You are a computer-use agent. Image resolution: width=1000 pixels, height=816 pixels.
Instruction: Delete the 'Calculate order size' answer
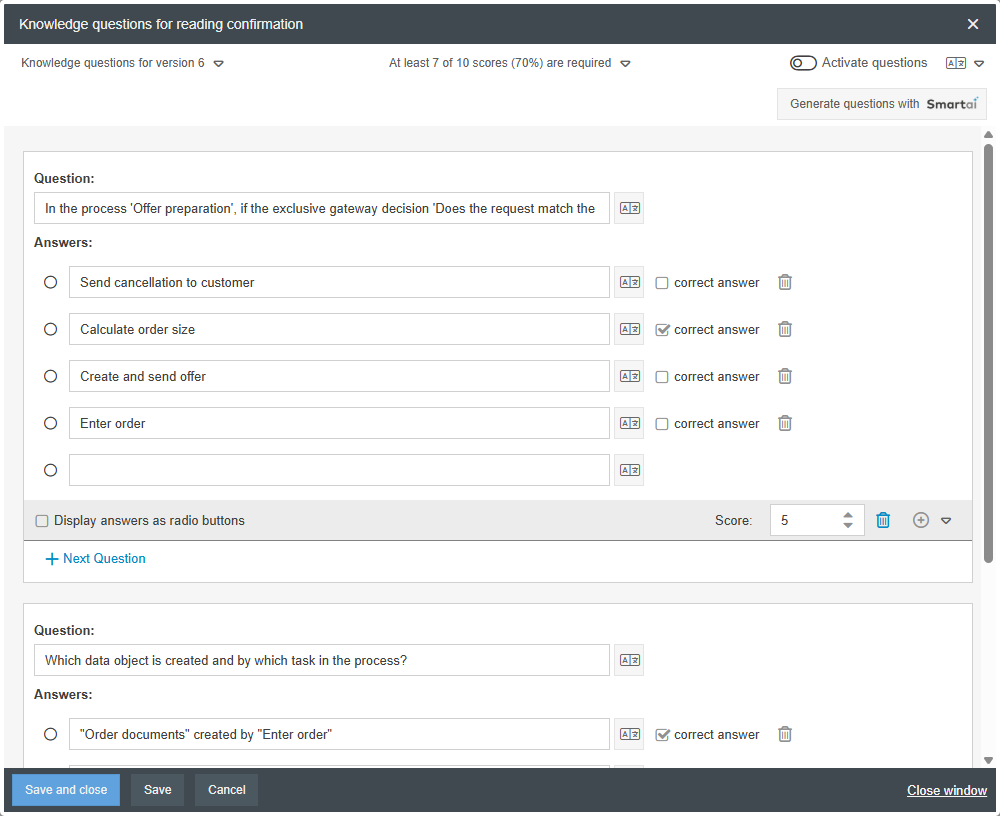pyautogui.click(x=785, y=329)
